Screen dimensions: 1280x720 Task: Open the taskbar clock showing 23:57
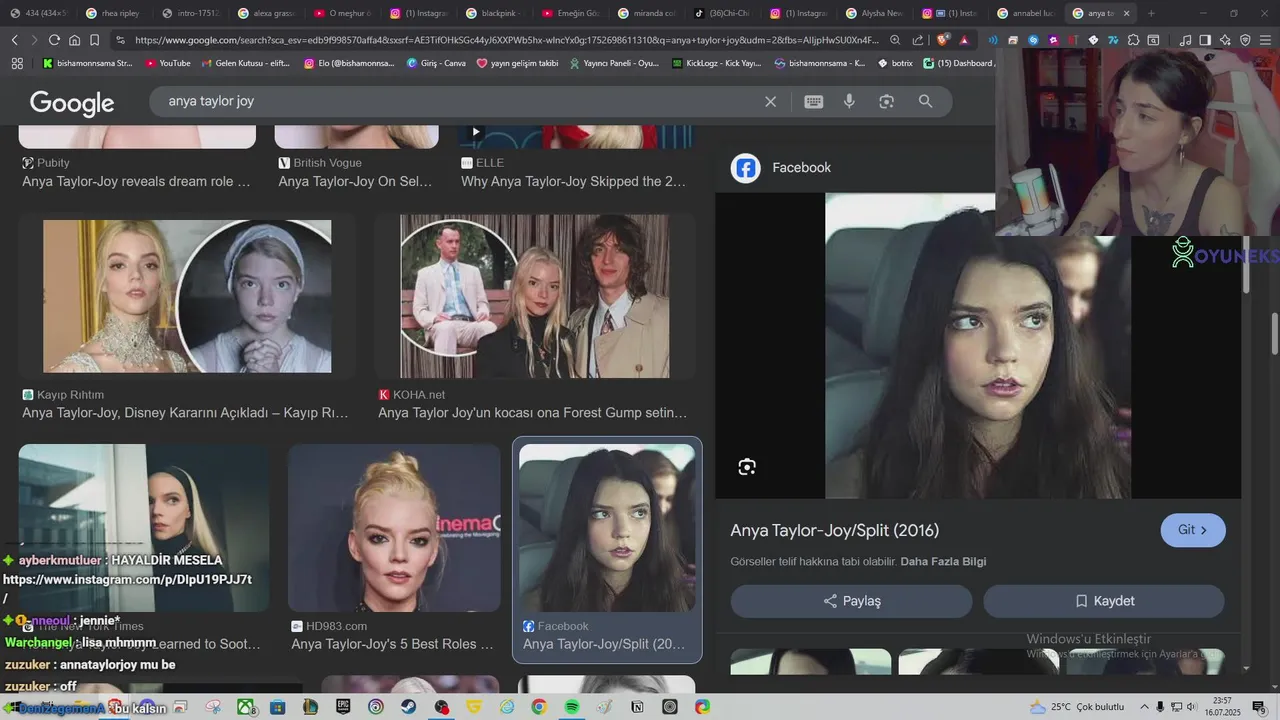(x=1222, y=707)
